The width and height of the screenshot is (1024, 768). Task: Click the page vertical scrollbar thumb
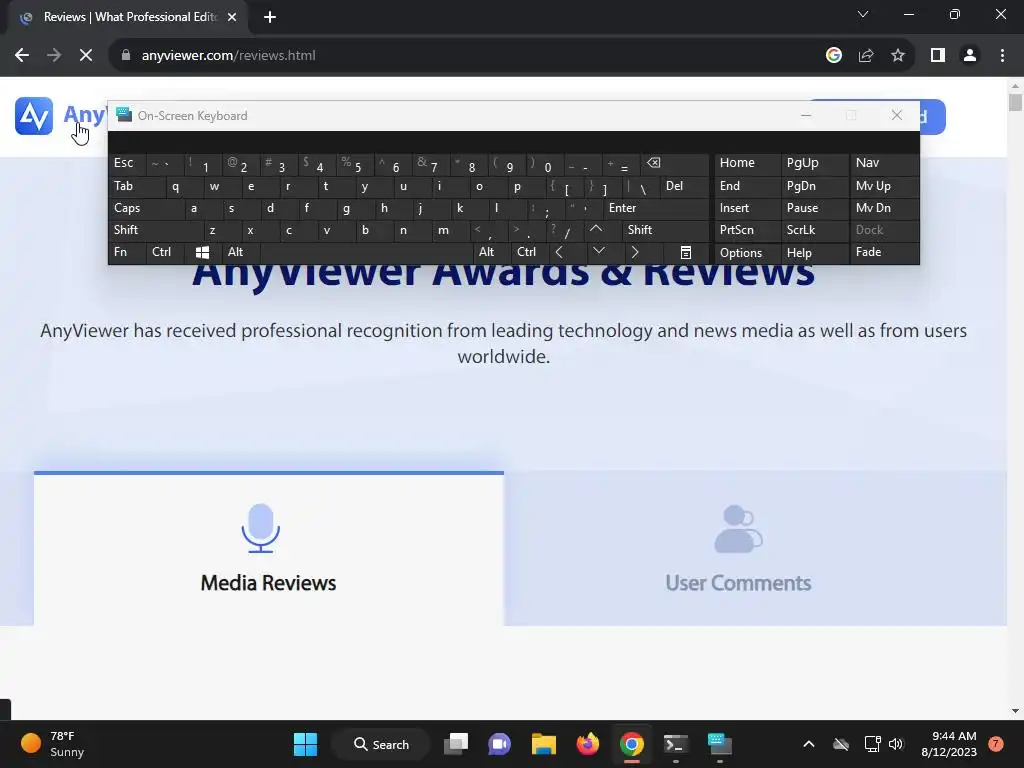pos(1015,103)
